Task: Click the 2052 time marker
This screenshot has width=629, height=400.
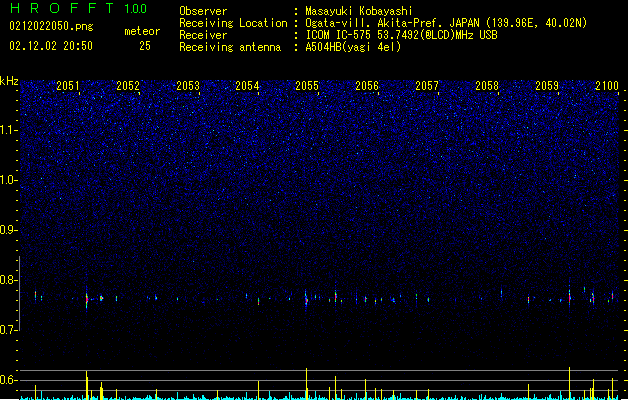Action: pyautogui.click(x=128, y=85)
